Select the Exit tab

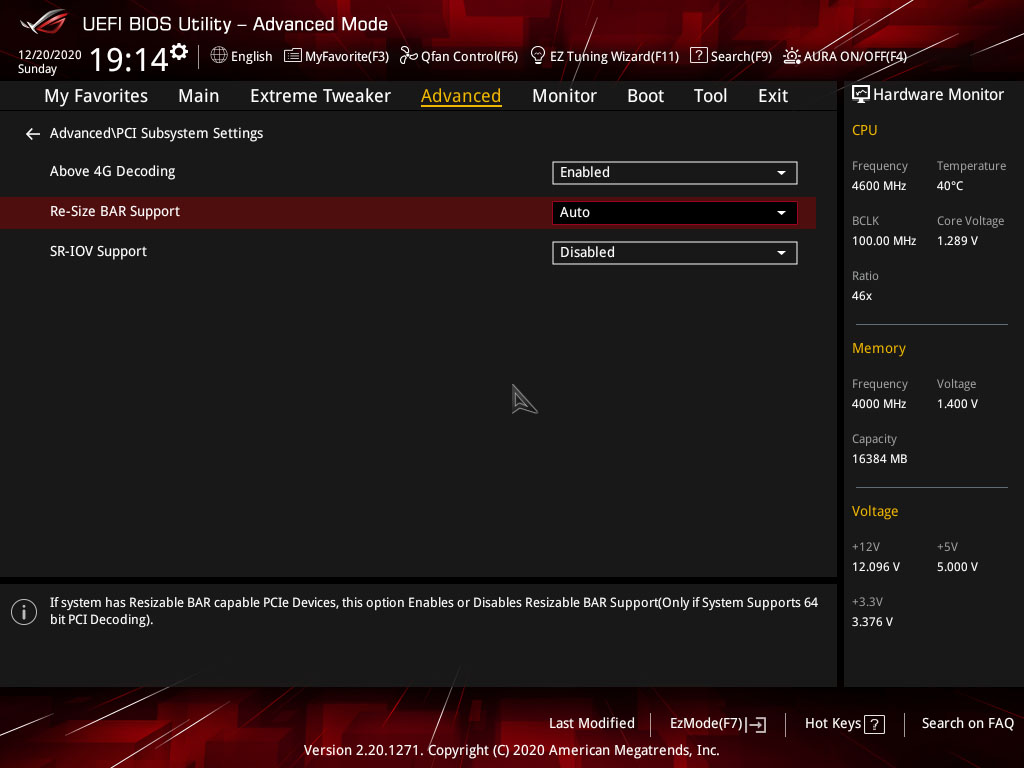(x=773, y=96)
